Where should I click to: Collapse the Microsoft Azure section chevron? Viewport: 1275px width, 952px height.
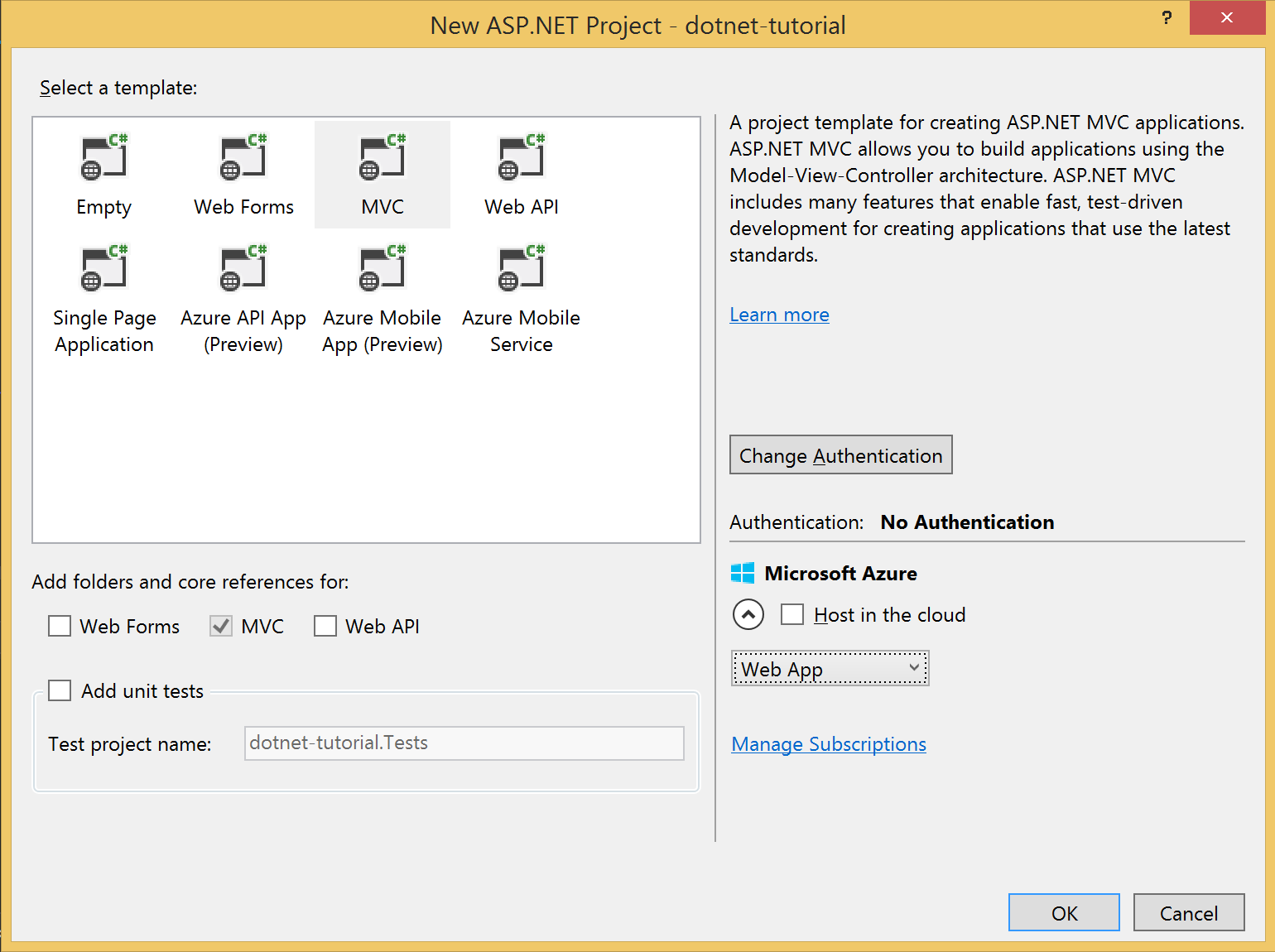tap(748, 614)
